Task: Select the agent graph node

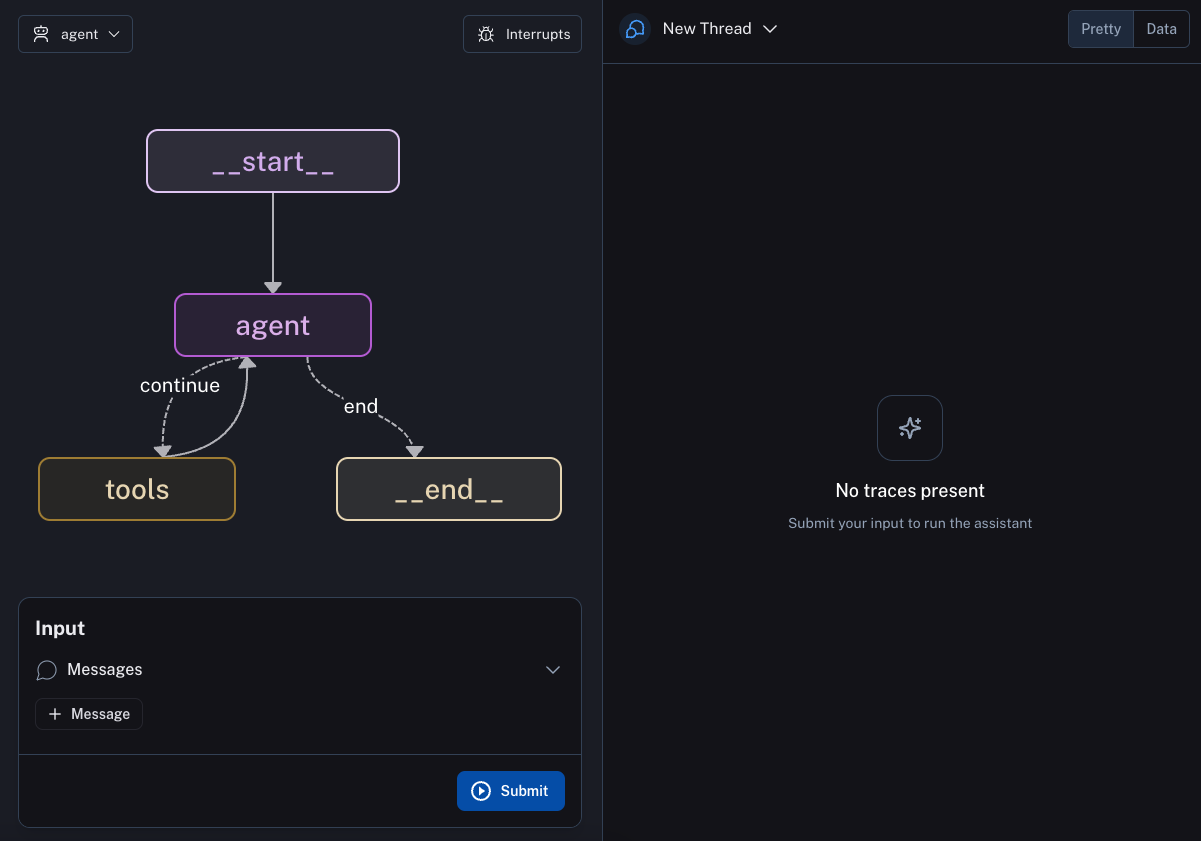Action: 273,325
